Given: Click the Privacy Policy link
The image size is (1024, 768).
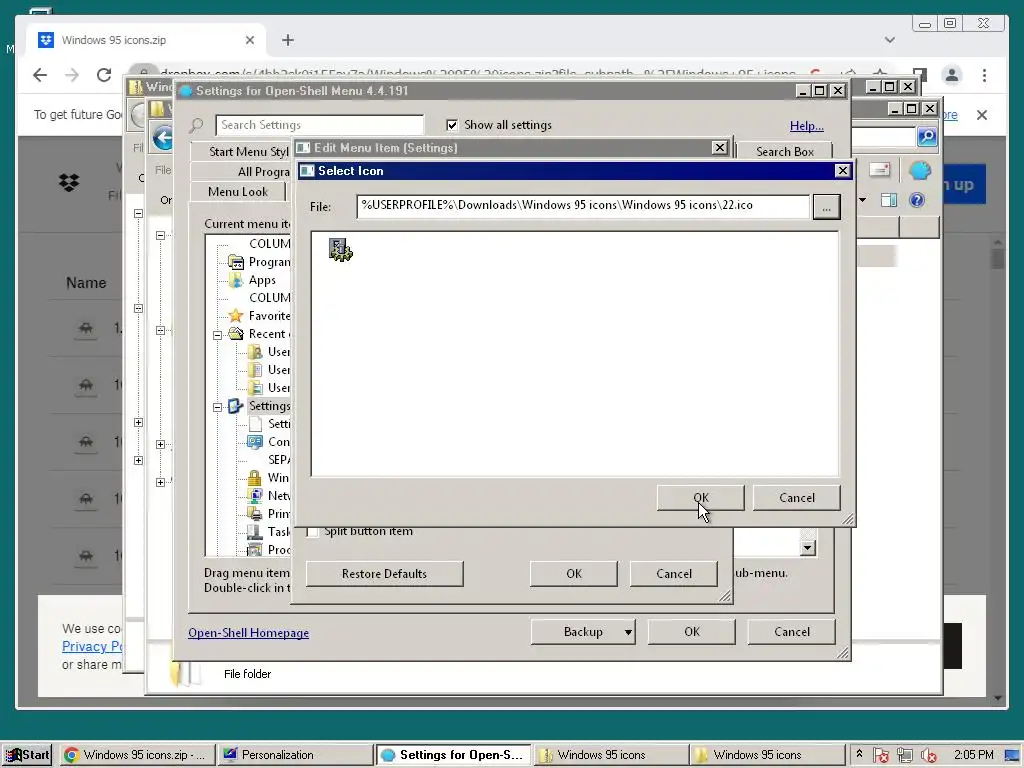Looking at the screenshot, I should pyautogui.click(x=92, y=647).
